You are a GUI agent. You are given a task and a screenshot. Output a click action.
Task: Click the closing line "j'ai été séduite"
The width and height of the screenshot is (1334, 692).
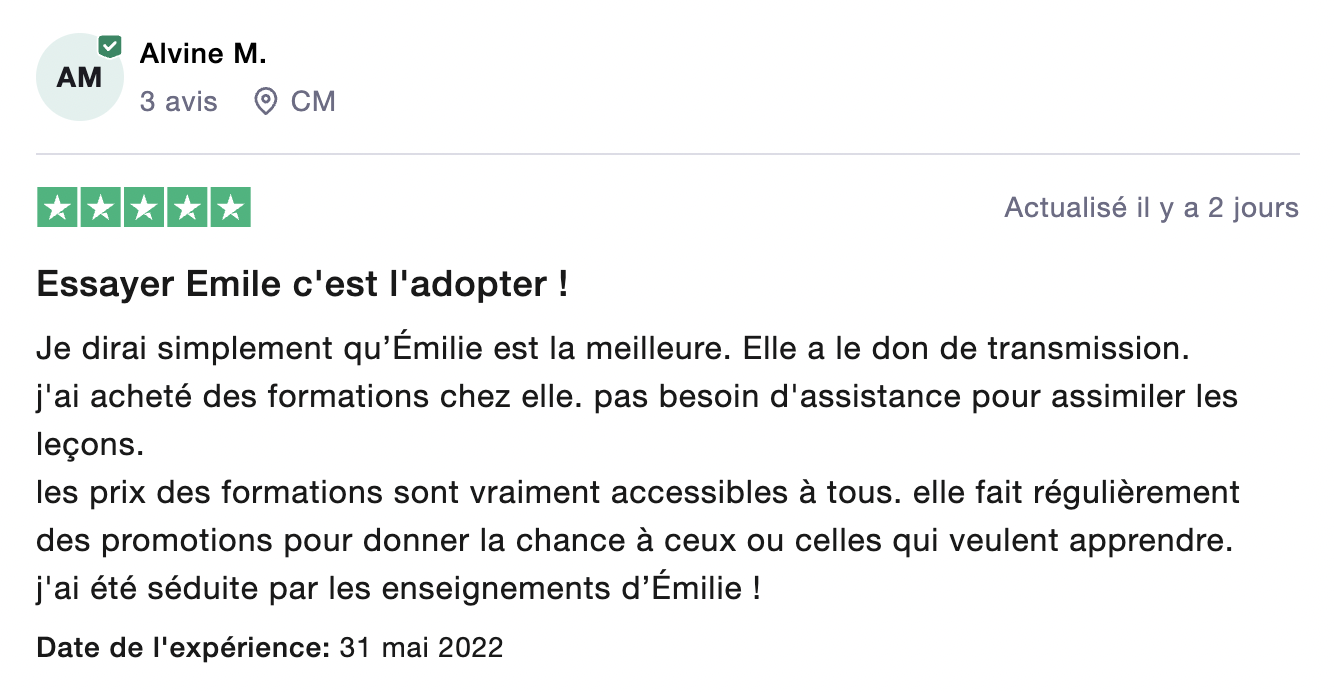pyautogui.click(x=398, y=588)
